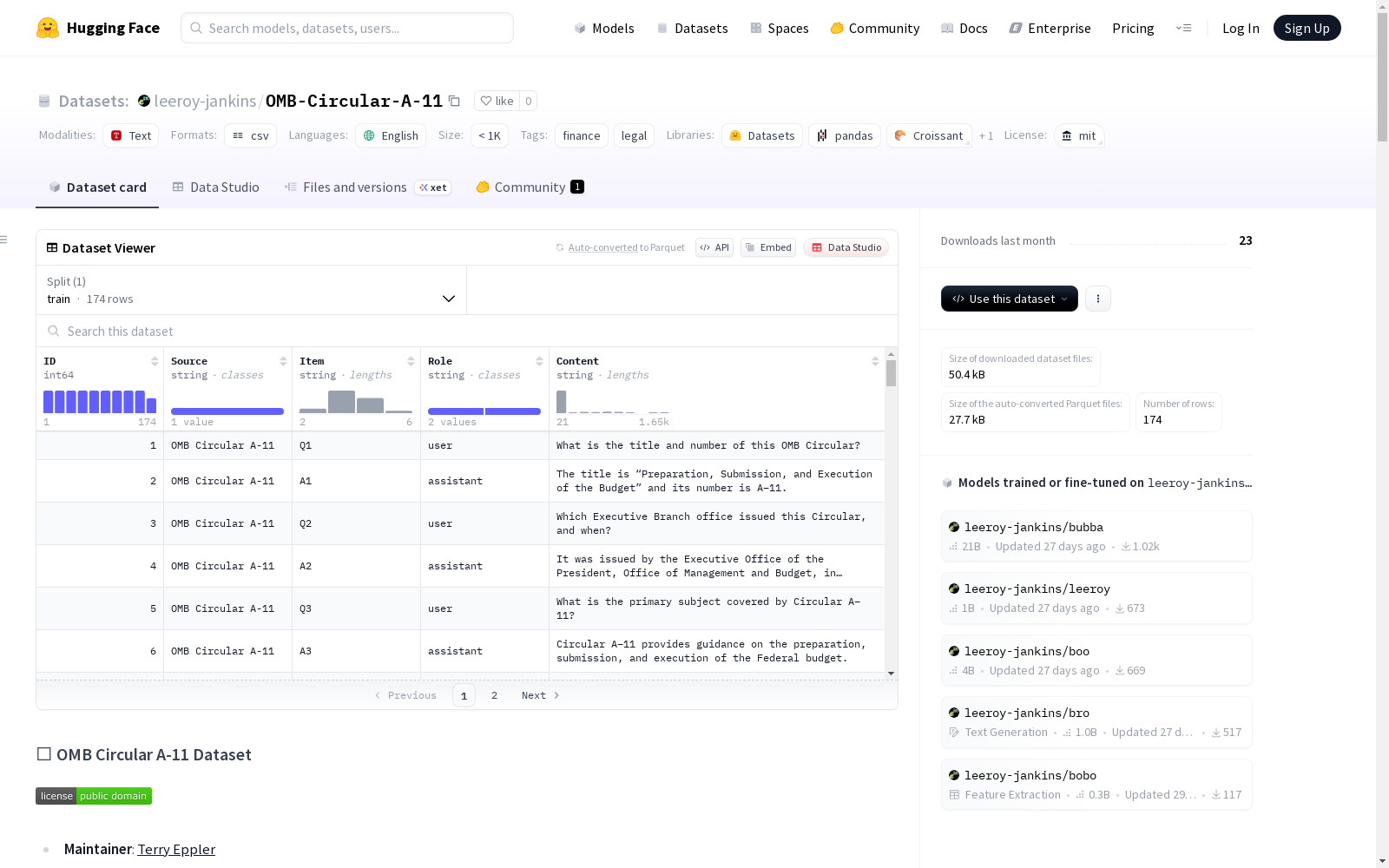1389x868 pixels.
Task: Go to Models in the top navigation
Action: click(604, 28)
